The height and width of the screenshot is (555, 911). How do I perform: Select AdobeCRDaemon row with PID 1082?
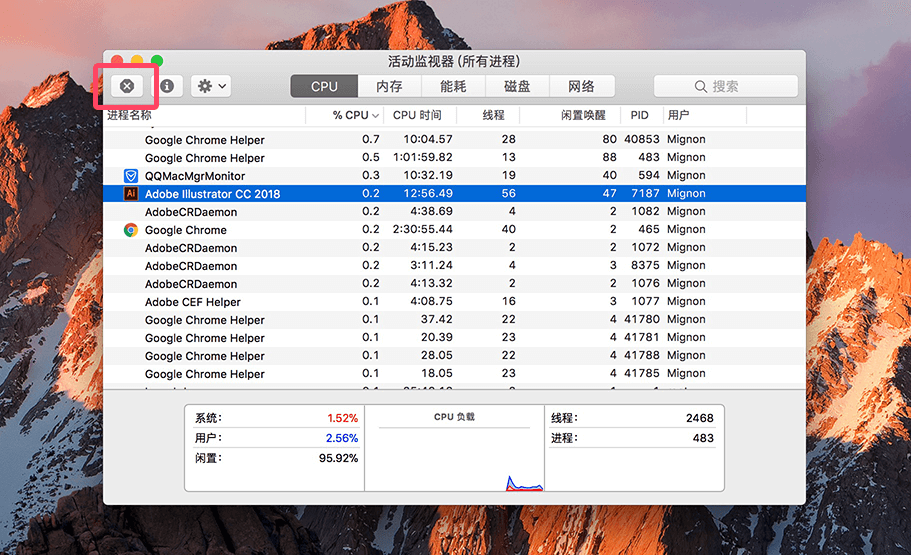[454, 212]
